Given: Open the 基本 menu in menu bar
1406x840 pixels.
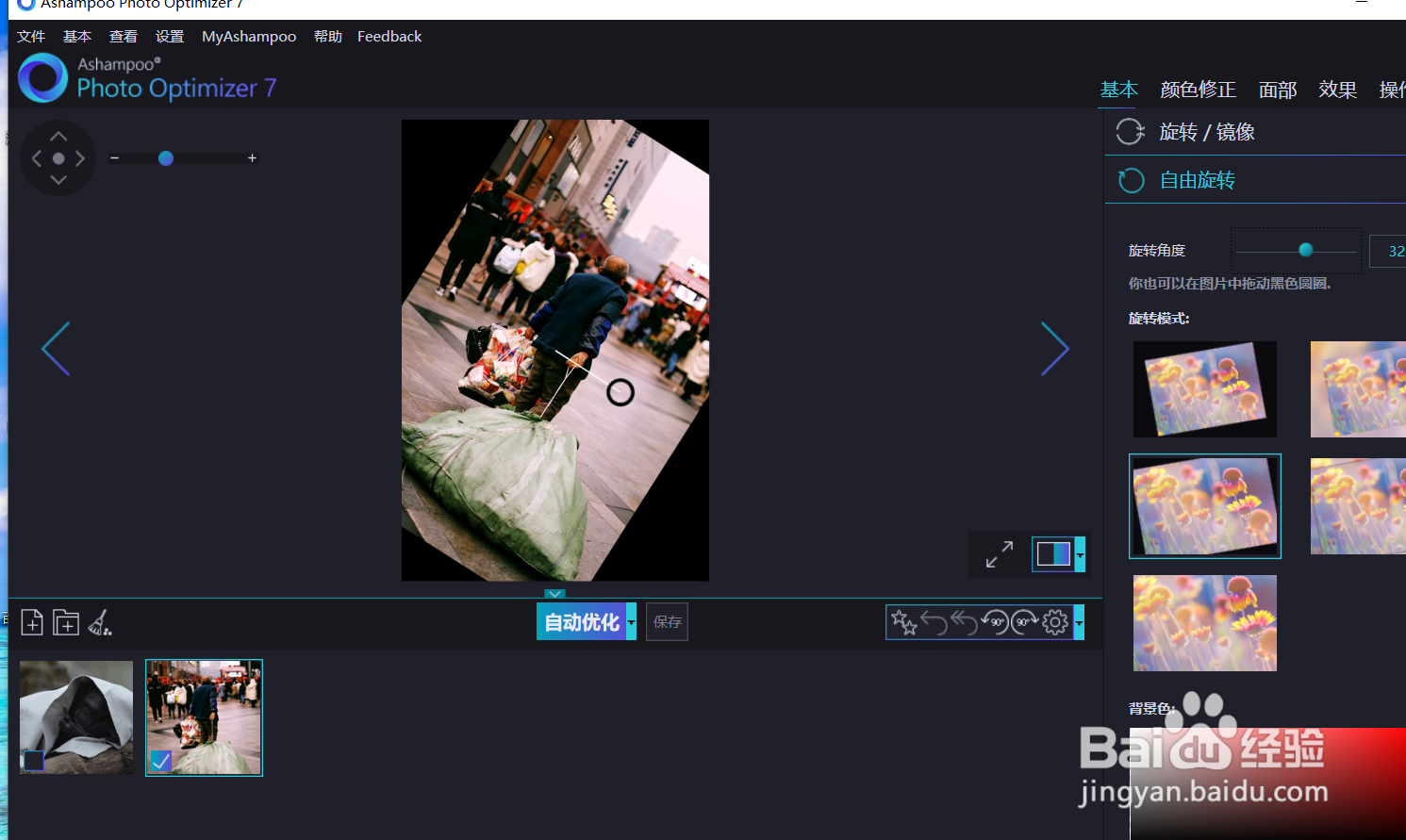Looking at the screenshot, I should tap(77, 37).
